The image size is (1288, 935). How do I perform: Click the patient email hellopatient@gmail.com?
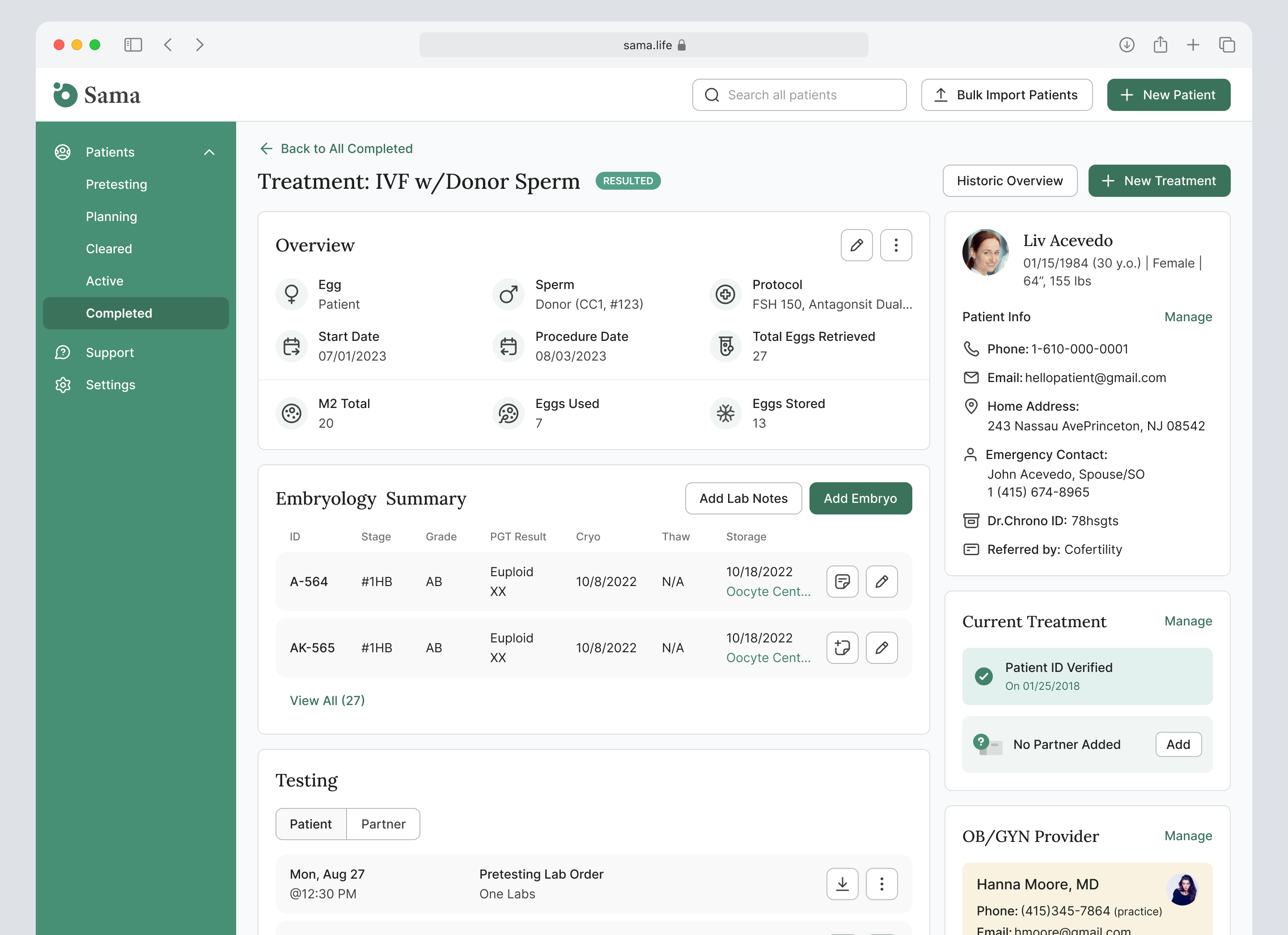pyautogui.click(x=1095, y=378)
